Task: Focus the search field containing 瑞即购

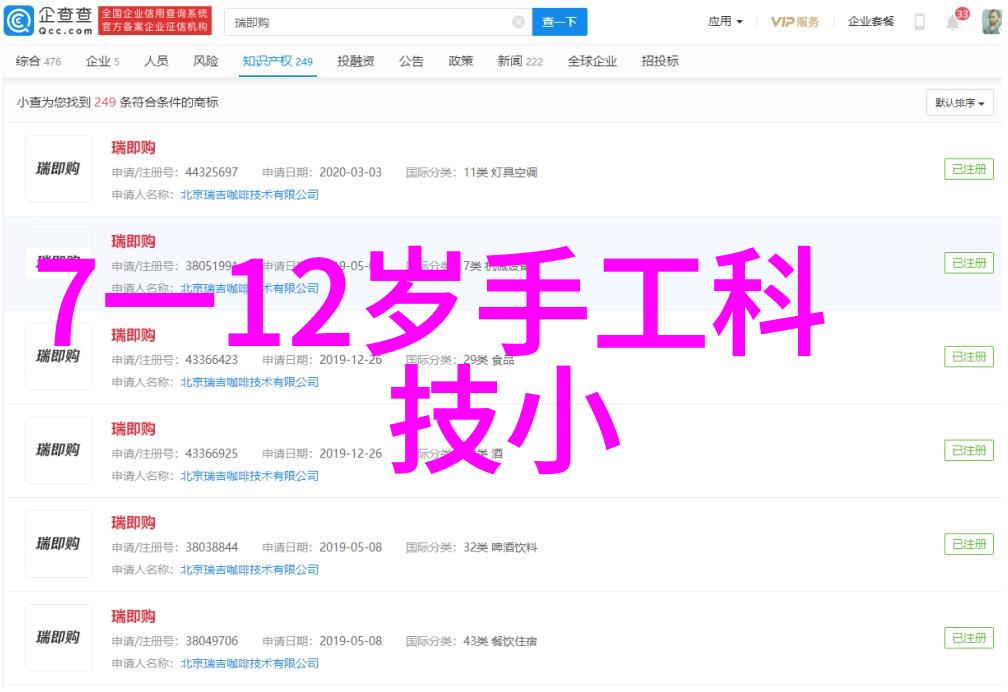Action: click(378, 23)
